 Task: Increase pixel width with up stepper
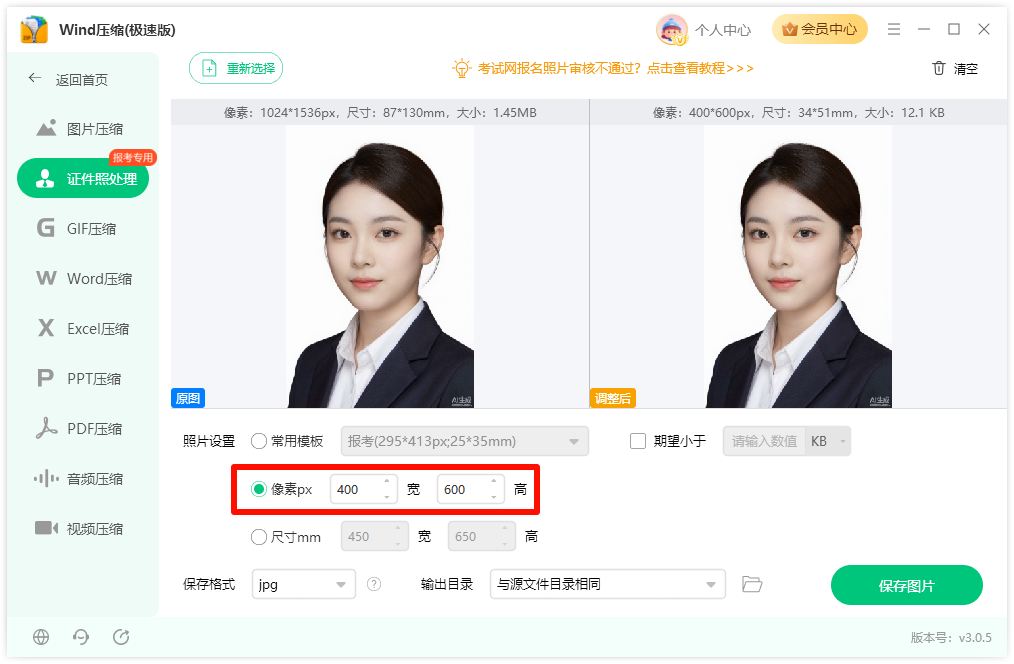pyautogui.click(x=387, y=482)
